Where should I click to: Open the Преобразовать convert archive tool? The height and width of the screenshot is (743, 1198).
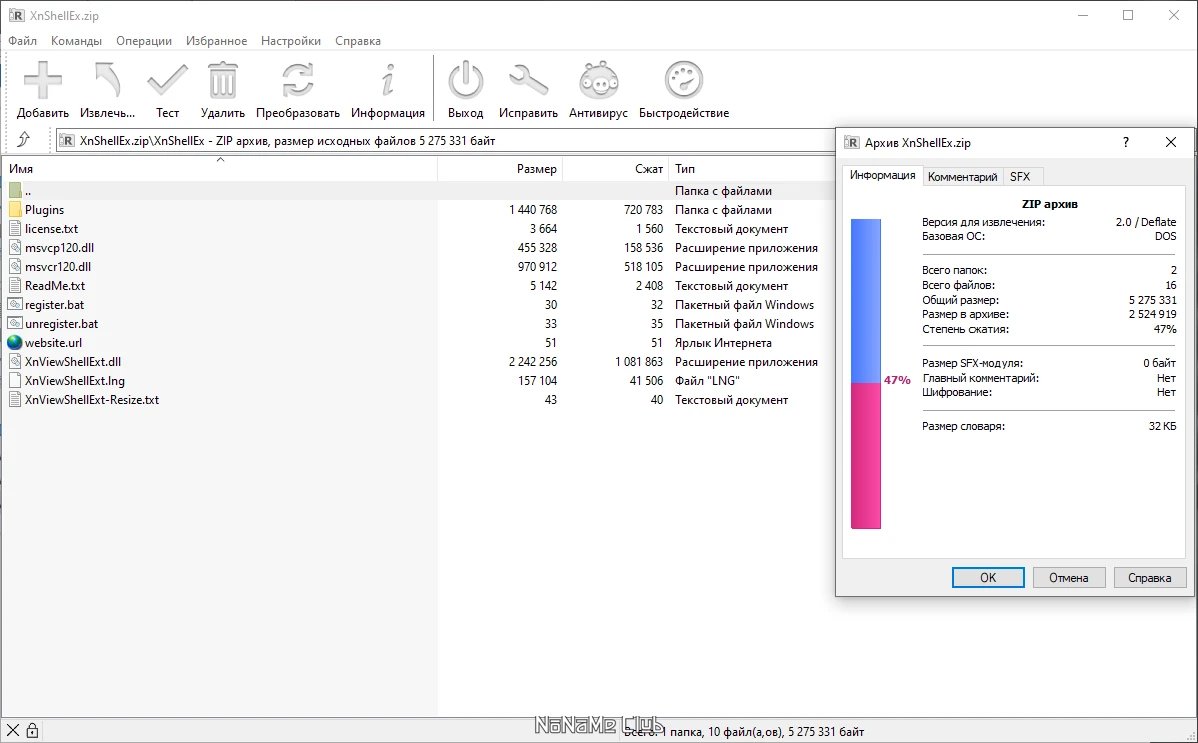click(297, 80)
